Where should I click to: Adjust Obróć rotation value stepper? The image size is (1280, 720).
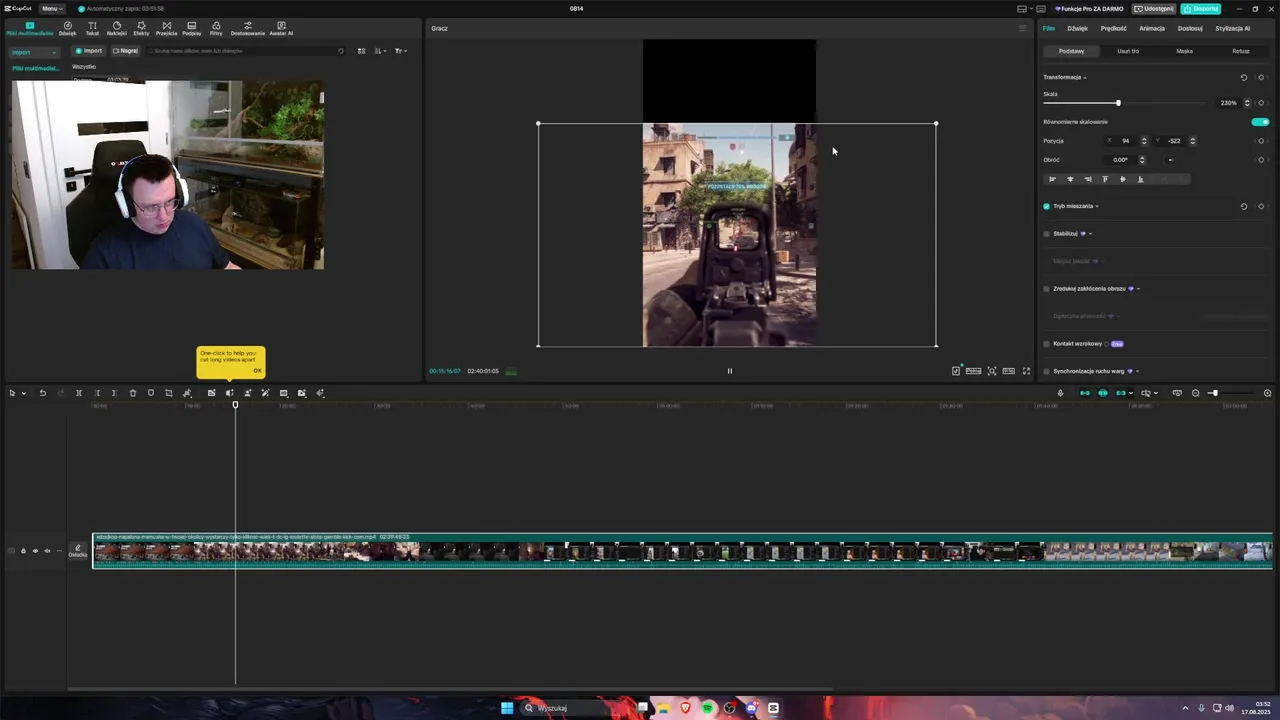click(x=1142, y=160)
